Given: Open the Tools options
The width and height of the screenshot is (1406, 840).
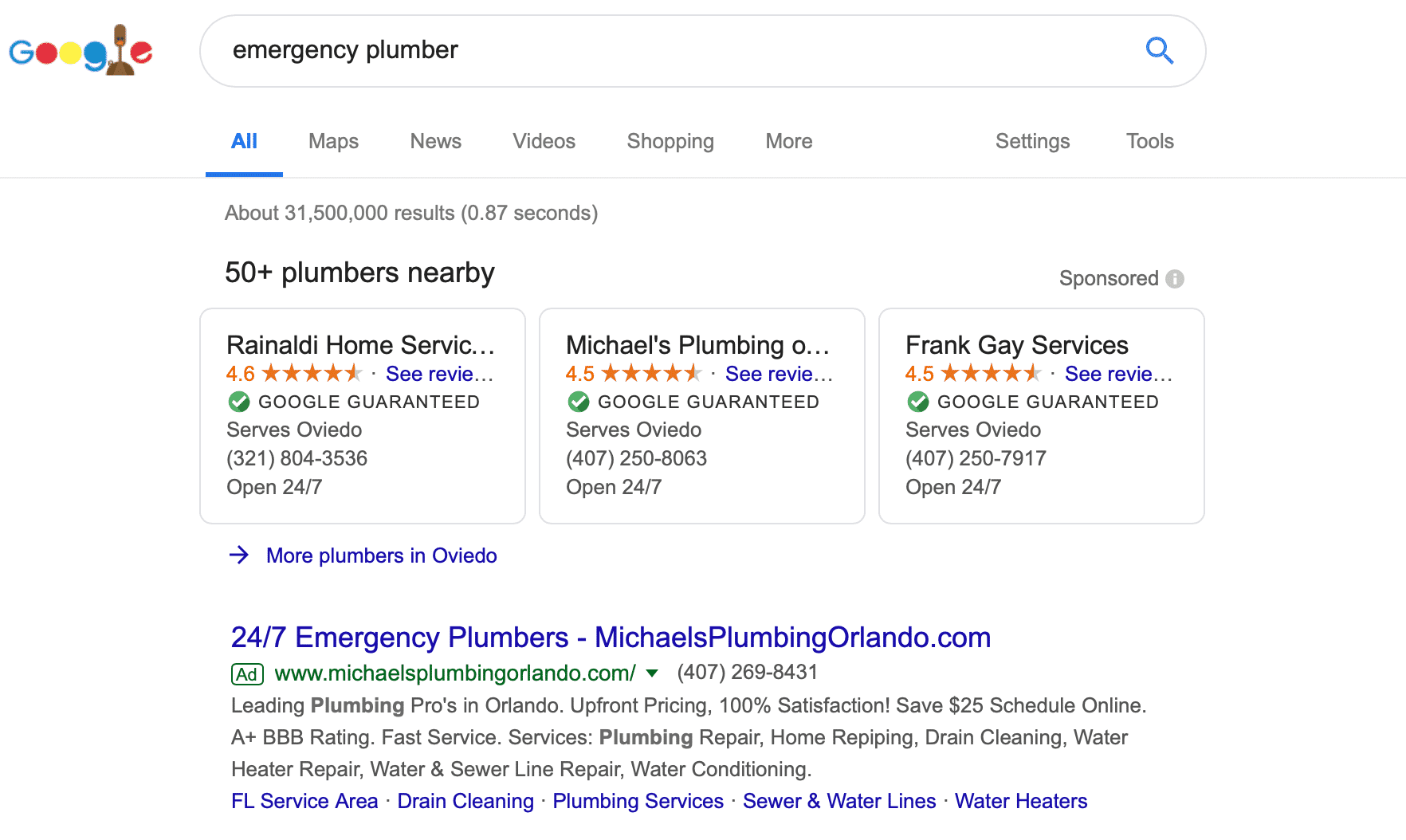Looking at the screenshot, I should click(x=1149, y=142).
